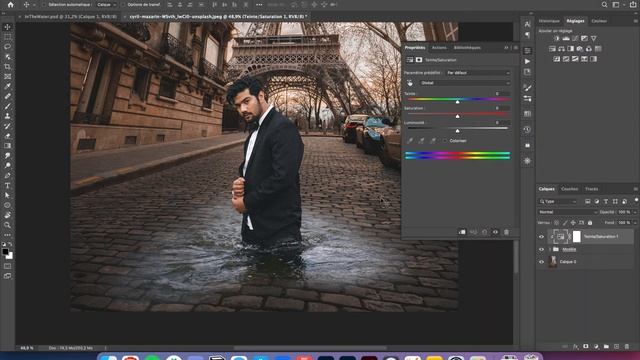The image size is (640, 360).
Task: Click the Teinte value input field
Action: [502, 94]
